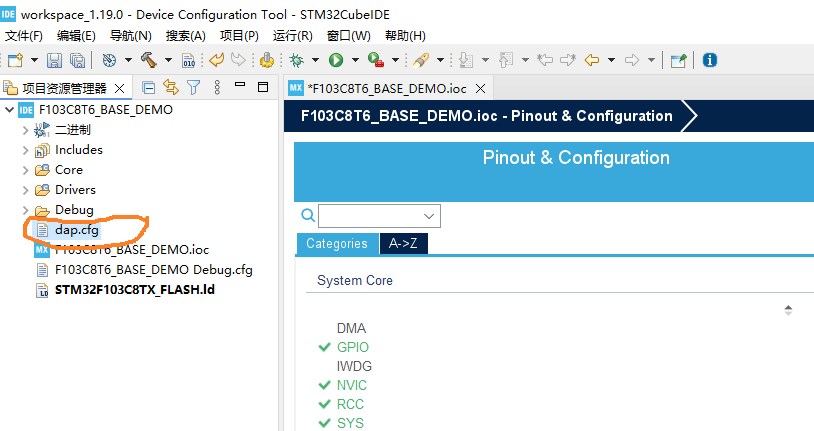
Task: Open the explorer View Menu three-dot icon
Action: [x=217, y=87]
